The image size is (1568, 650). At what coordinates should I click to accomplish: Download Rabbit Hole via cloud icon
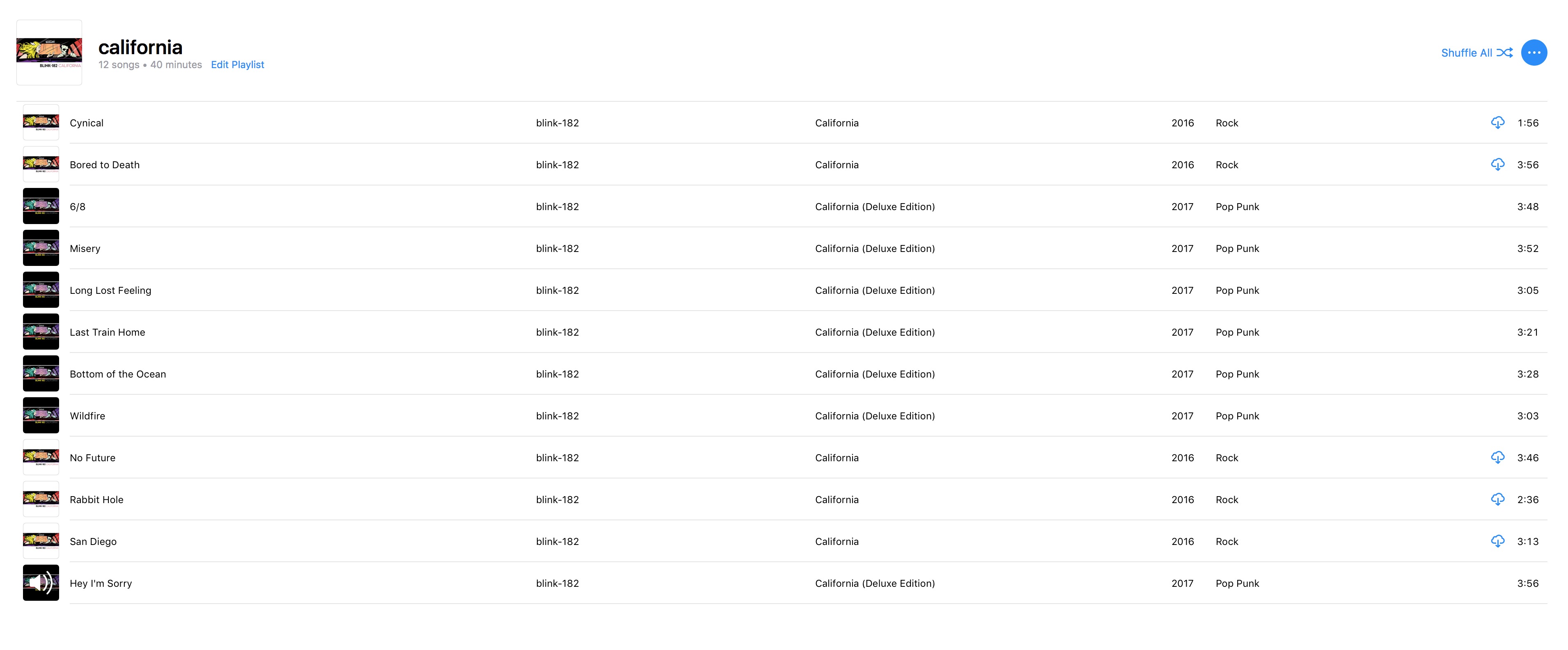pos(1497,500)
